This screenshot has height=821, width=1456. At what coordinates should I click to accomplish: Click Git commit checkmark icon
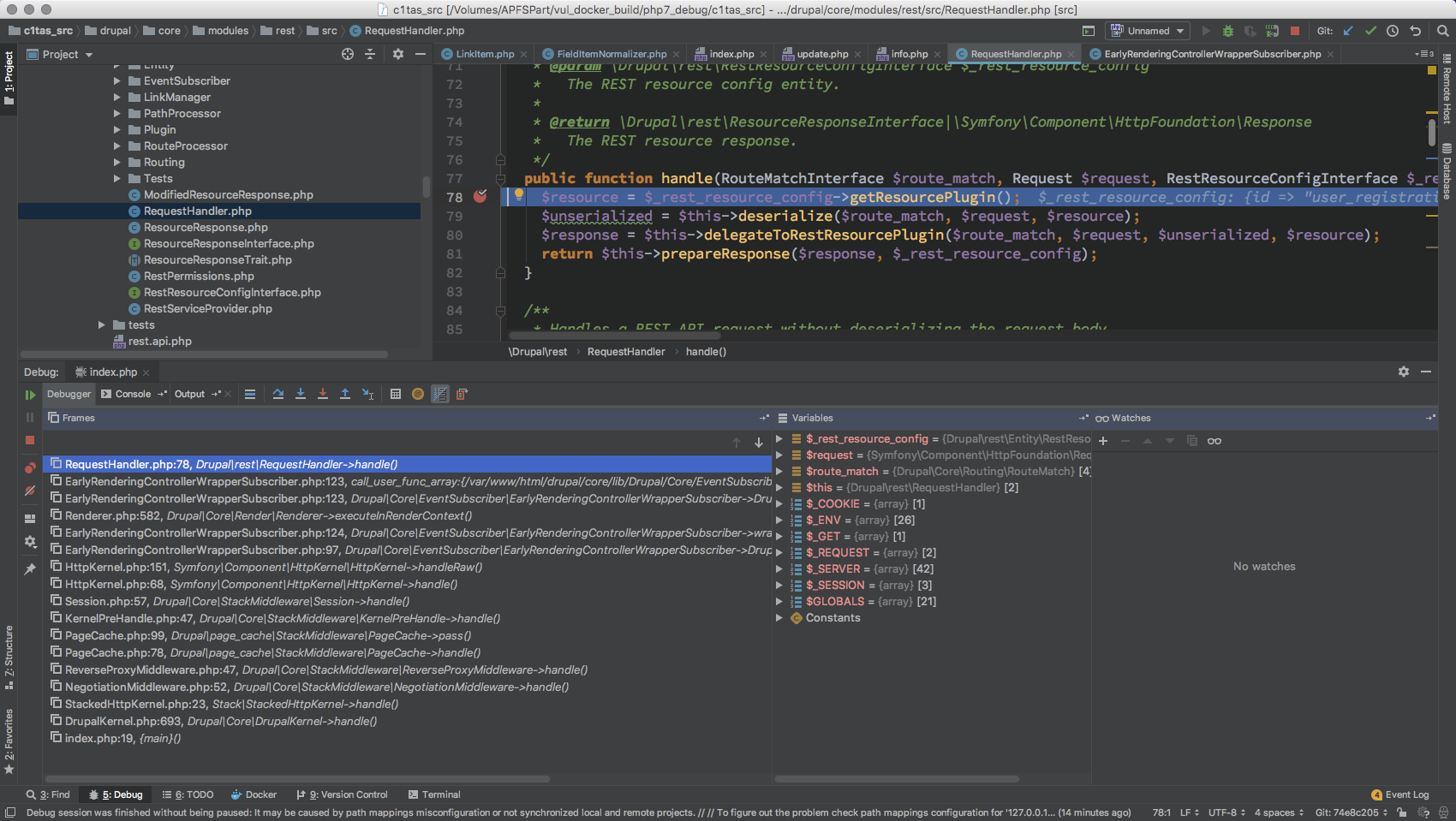point(1370,31)
